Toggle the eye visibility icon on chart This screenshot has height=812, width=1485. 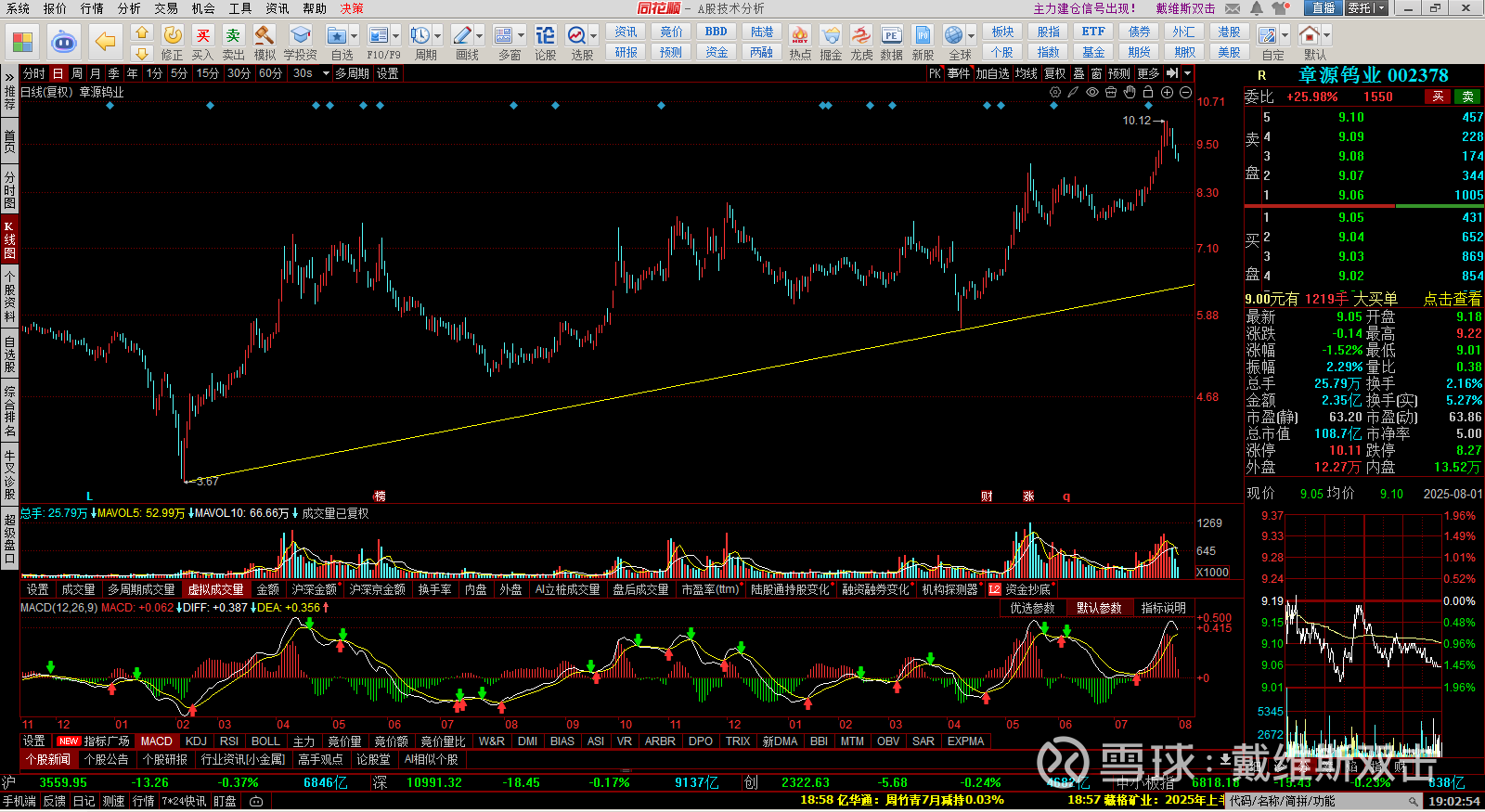(x=1092, y=92)
